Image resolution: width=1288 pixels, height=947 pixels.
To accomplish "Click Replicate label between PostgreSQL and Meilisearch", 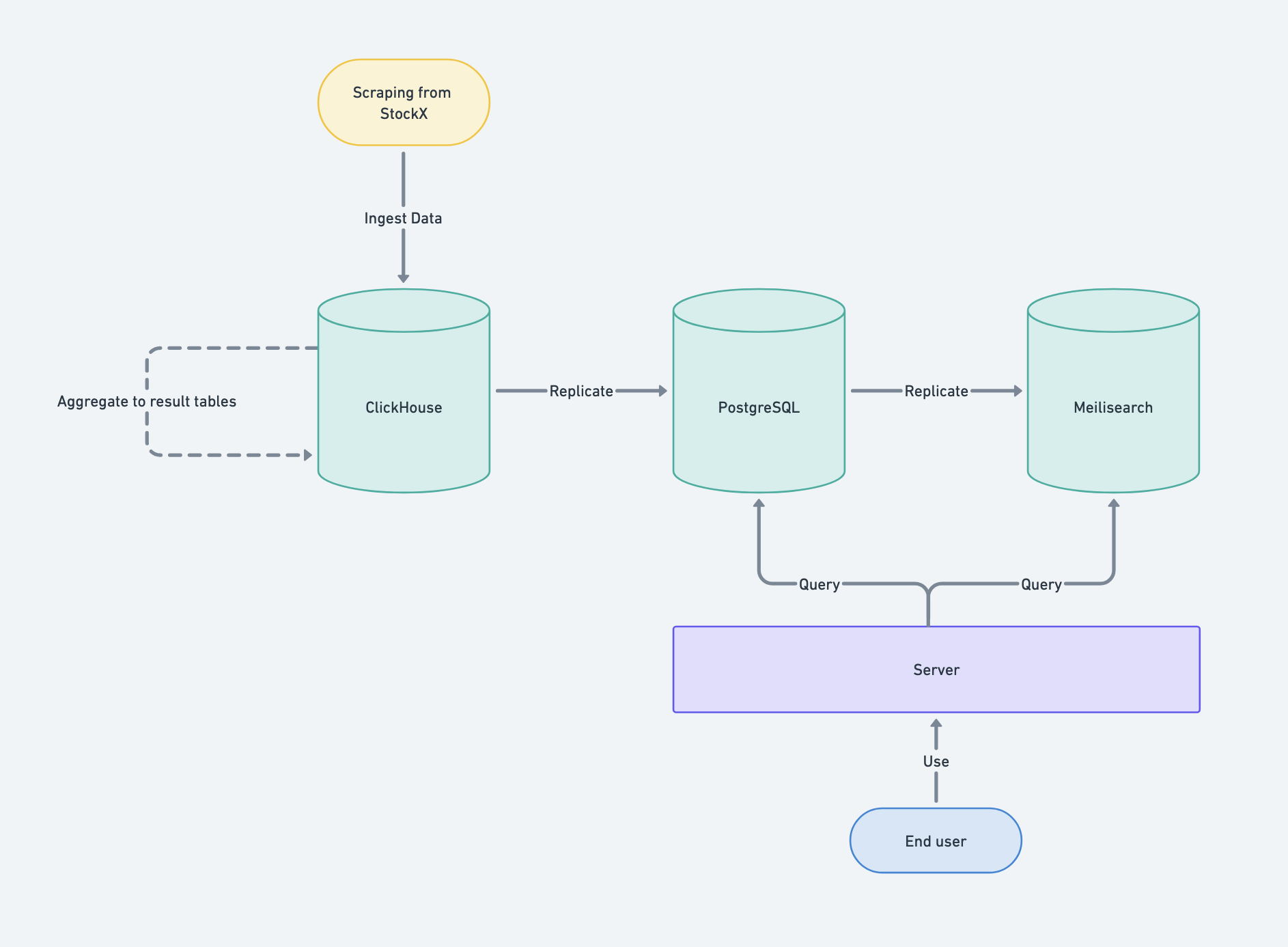I will click(x=936, y=391).
